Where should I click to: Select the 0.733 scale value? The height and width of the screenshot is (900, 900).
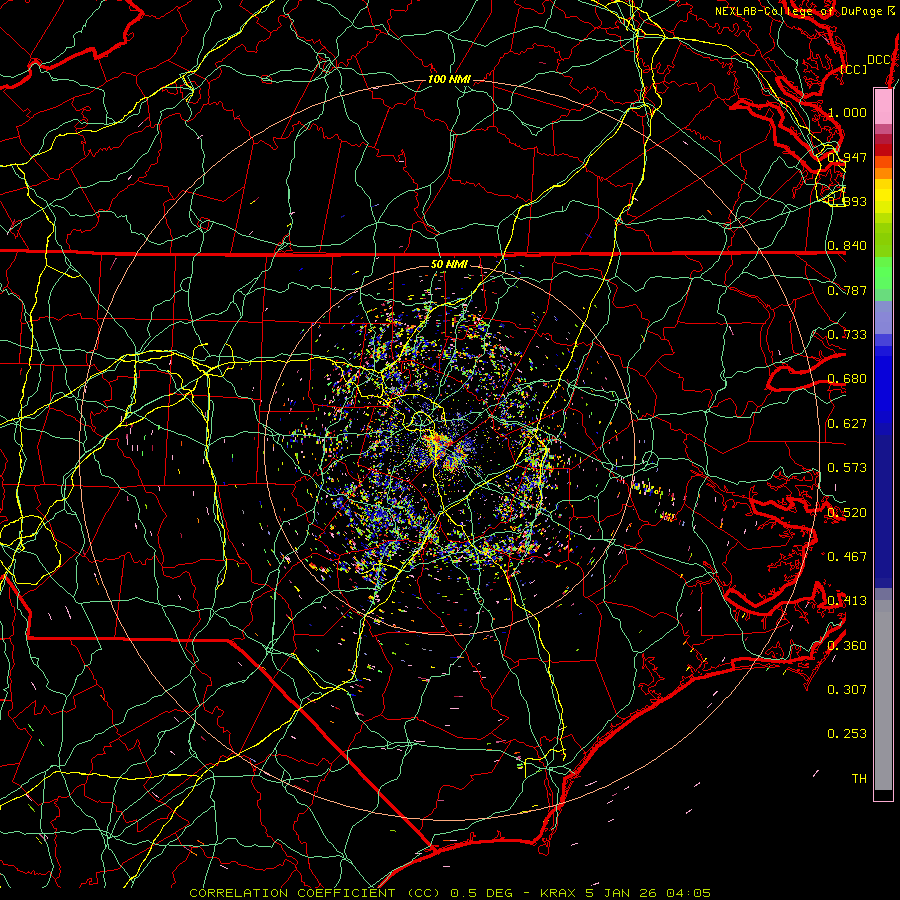pyautogui.click(x=847, y=335)
